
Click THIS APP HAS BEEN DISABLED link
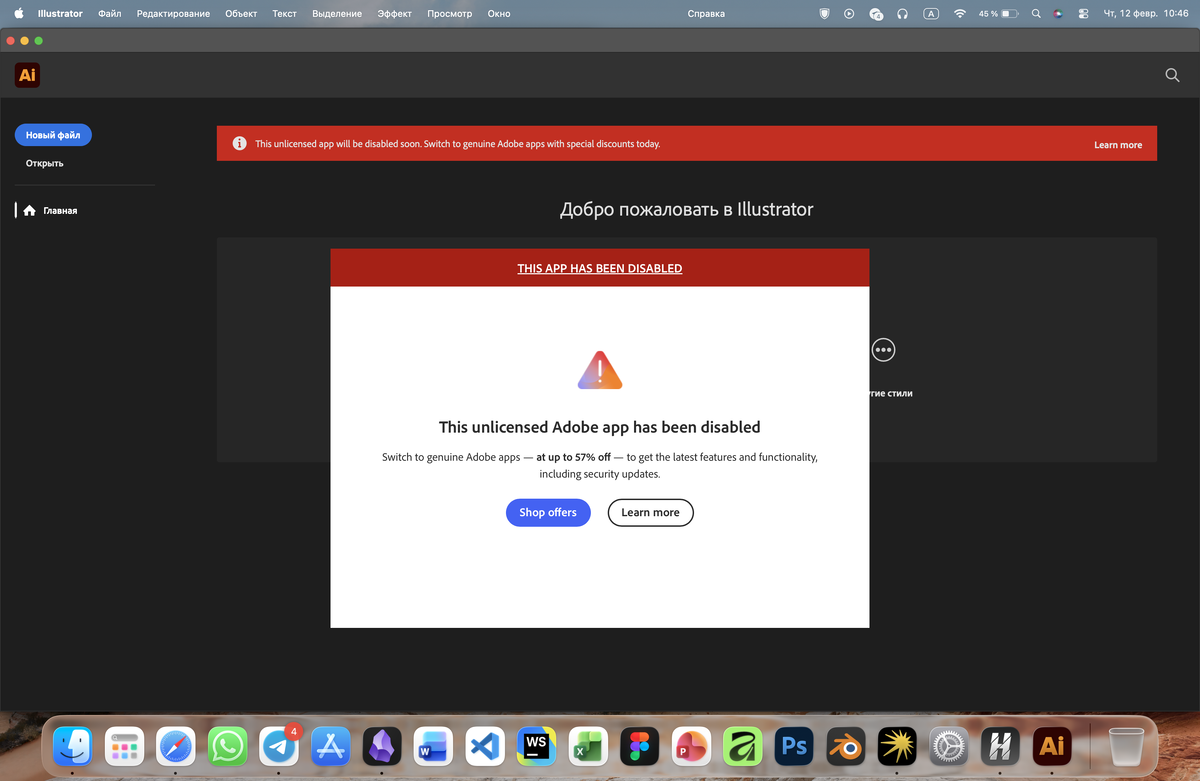[x=600, y=268]
